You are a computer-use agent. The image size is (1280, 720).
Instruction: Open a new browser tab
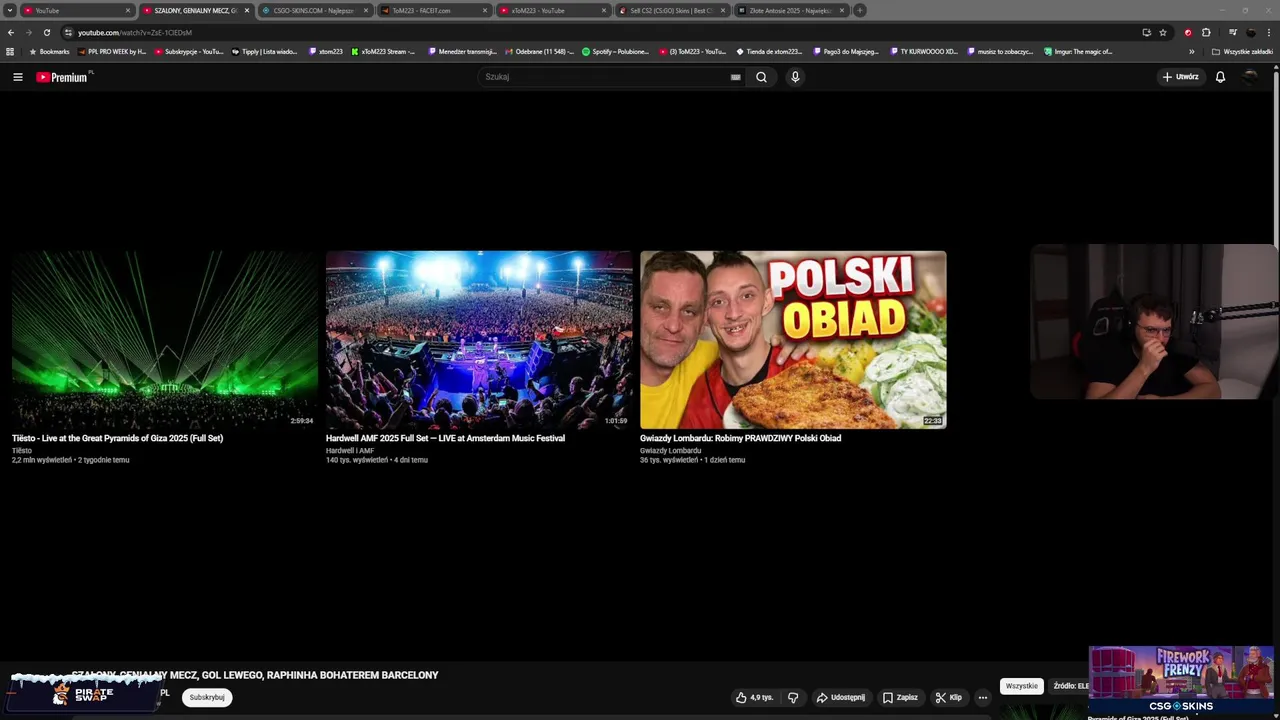[x=860, y=10]
